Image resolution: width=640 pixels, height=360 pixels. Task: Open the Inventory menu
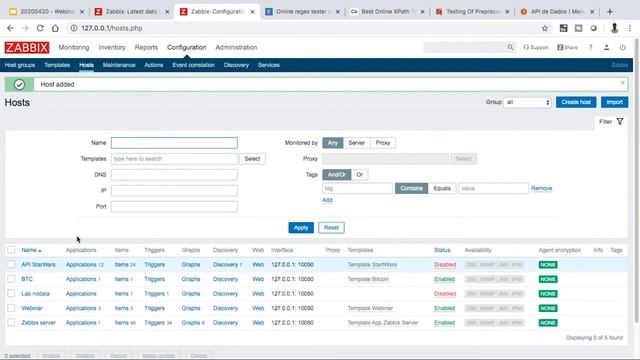[x=112, y=47]
